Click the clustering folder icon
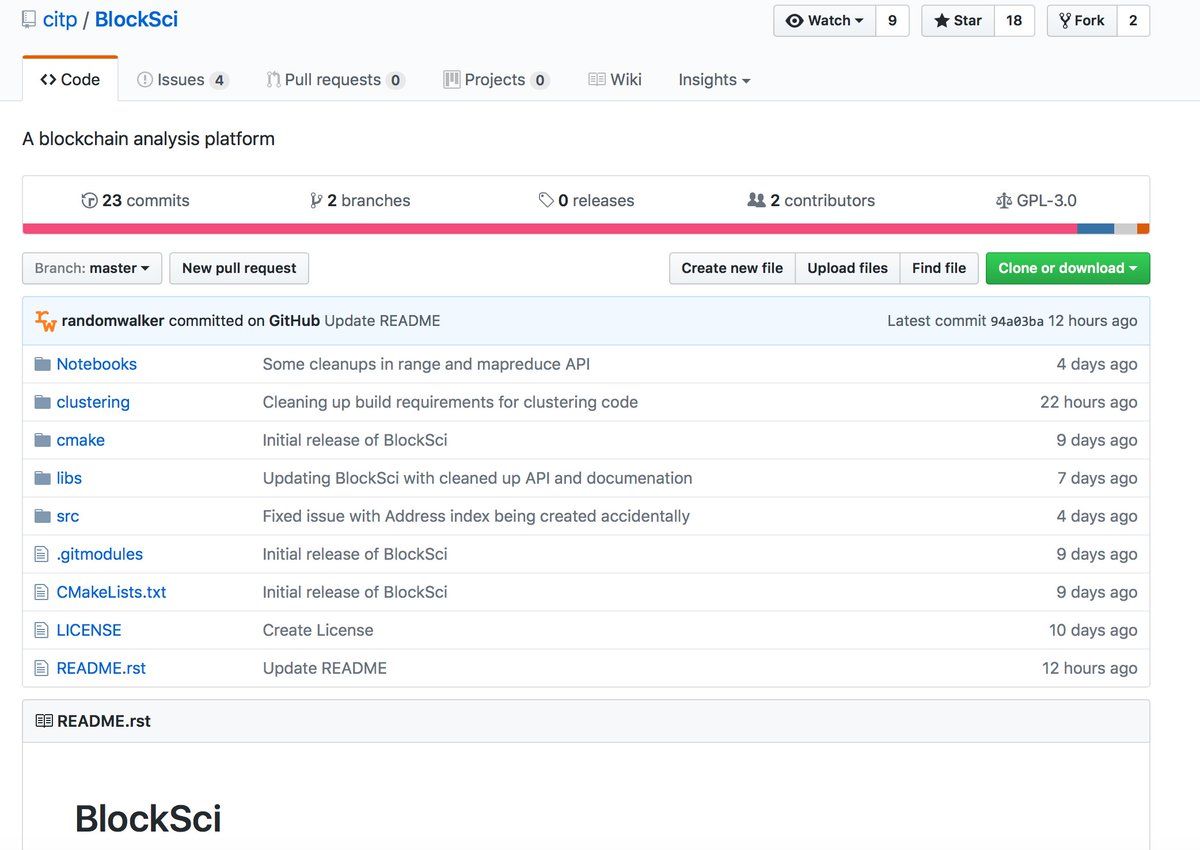This screenshot has width=1200, height=850. [x=42, y=402]
